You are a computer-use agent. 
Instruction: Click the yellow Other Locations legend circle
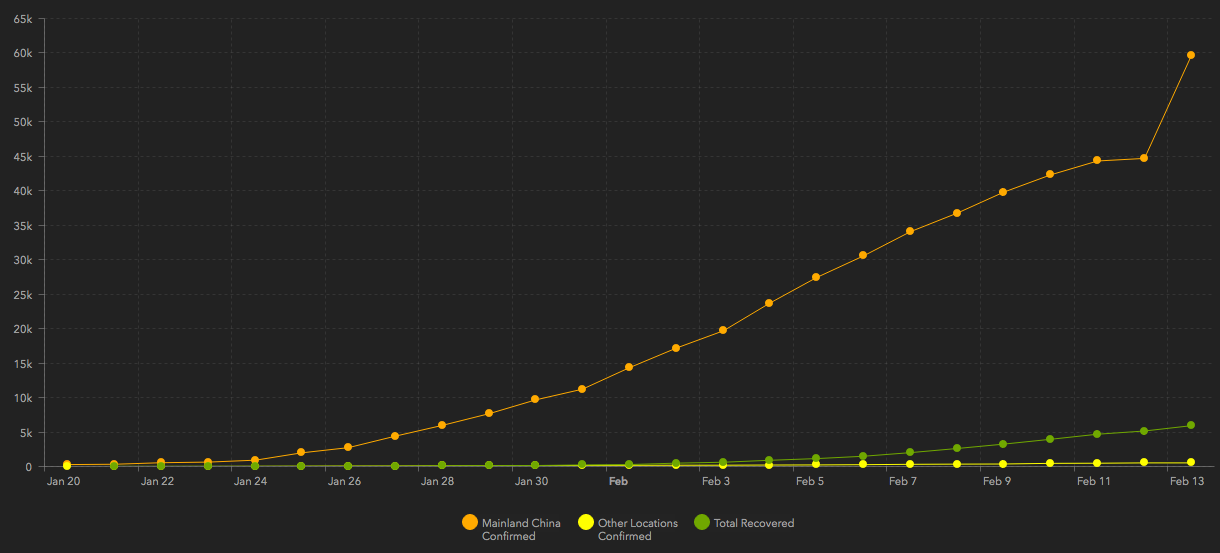[586, 522]
